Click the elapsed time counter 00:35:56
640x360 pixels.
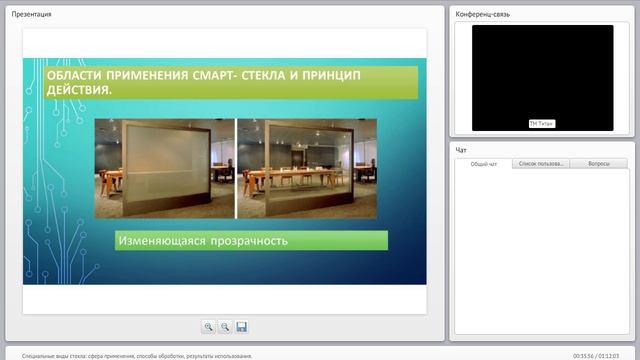[583, 356]
